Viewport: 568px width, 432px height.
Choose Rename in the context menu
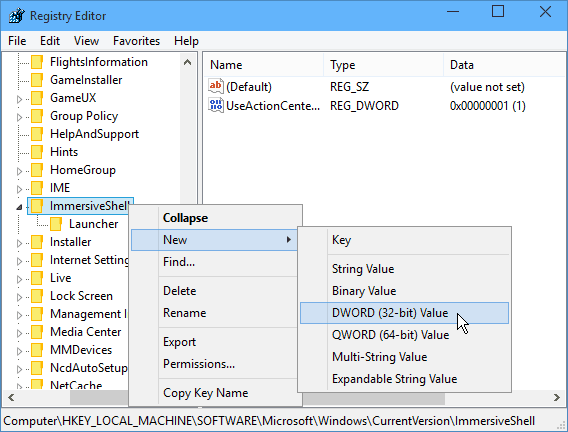(x=216, y=313)
